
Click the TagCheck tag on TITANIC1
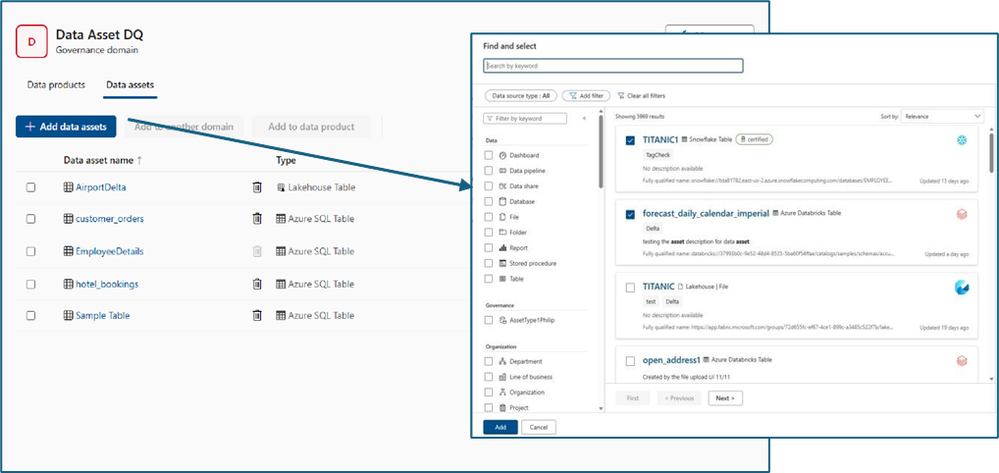point(658,155)
